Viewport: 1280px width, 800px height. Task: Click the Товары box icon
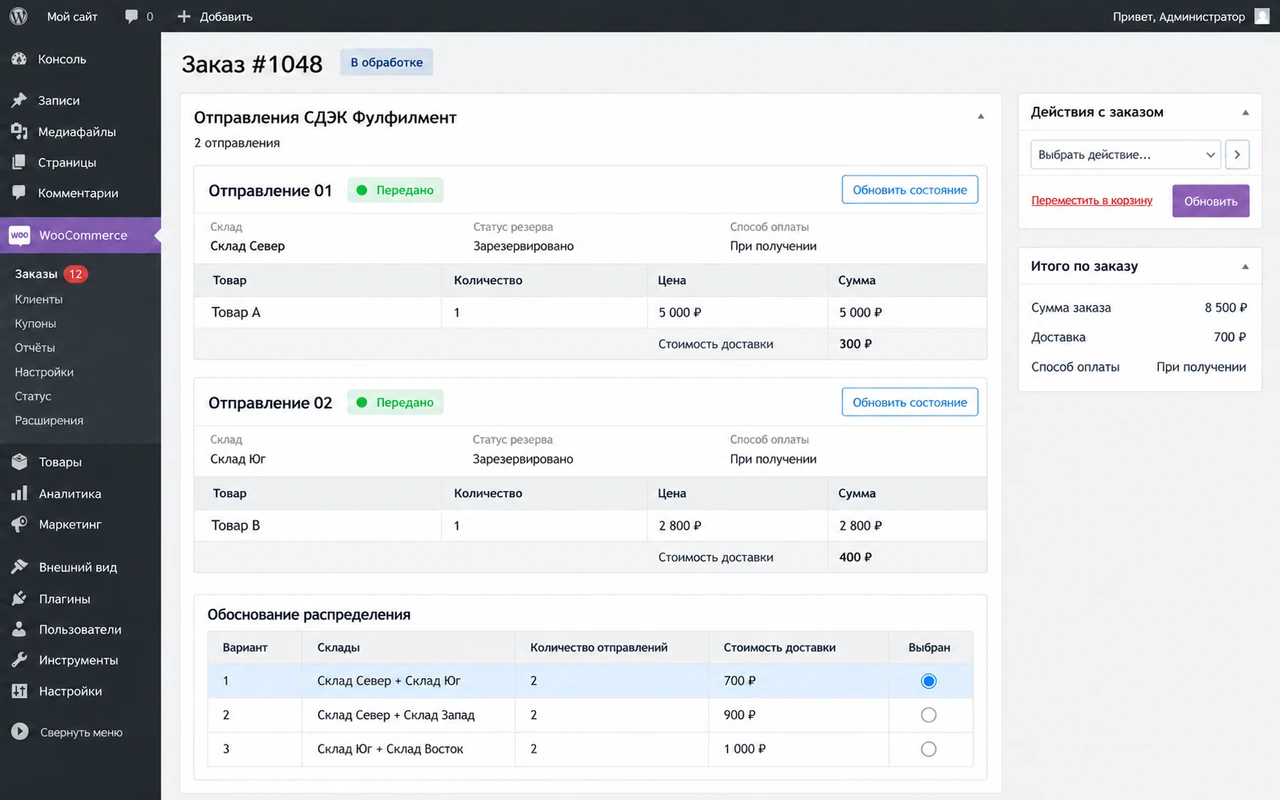tap(19, 462)
